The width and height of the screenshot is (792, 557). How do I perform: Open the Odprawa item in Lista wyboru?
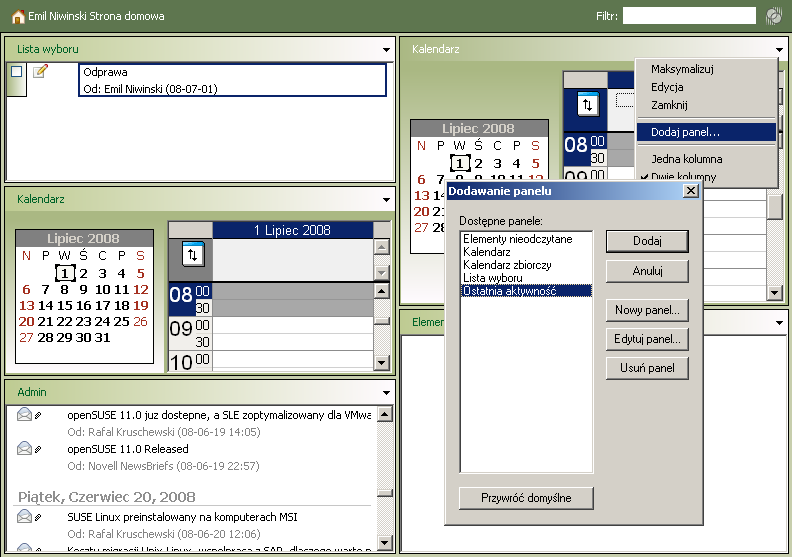pyautogui.click(x=232, y=80)
